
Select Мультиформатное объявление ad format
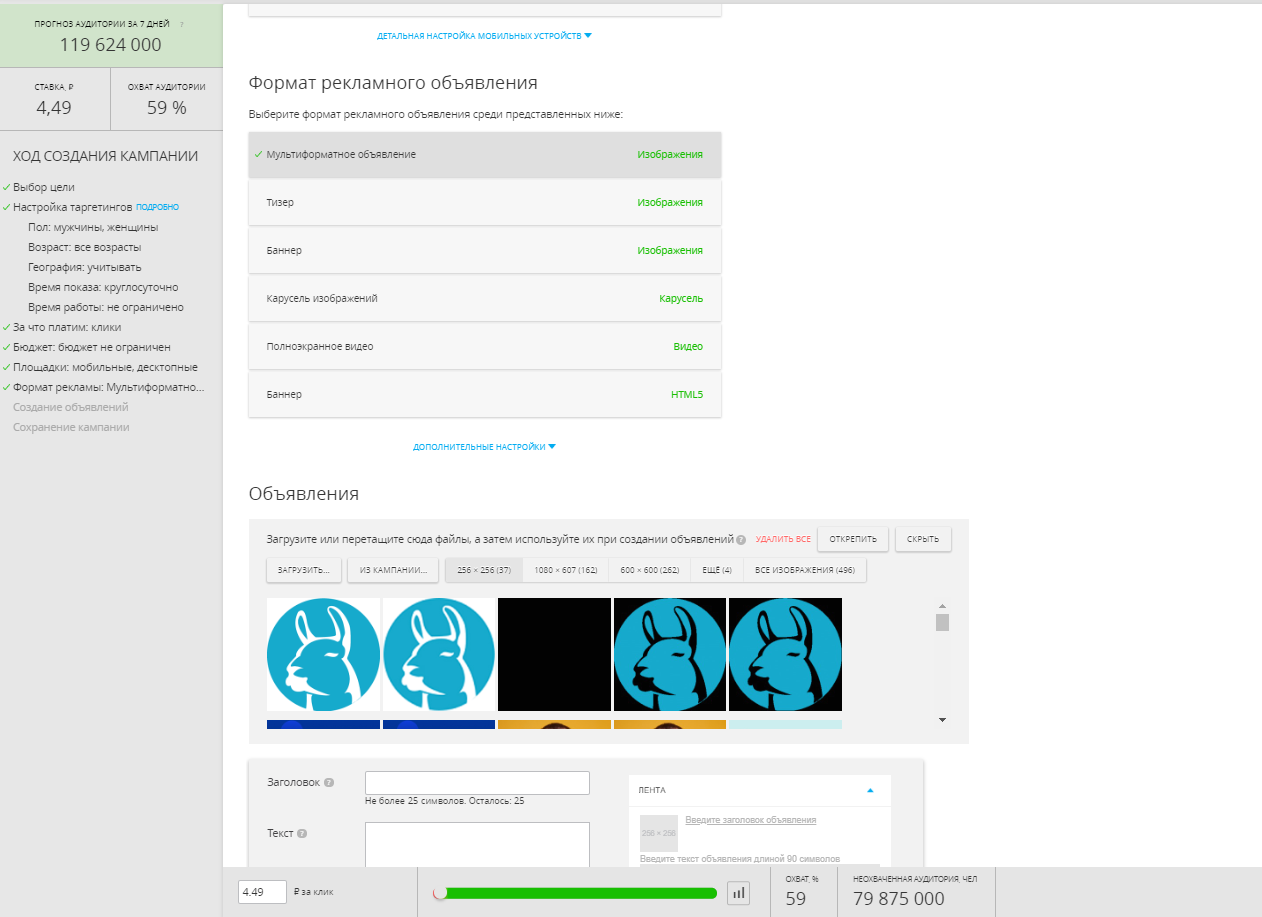484,155
